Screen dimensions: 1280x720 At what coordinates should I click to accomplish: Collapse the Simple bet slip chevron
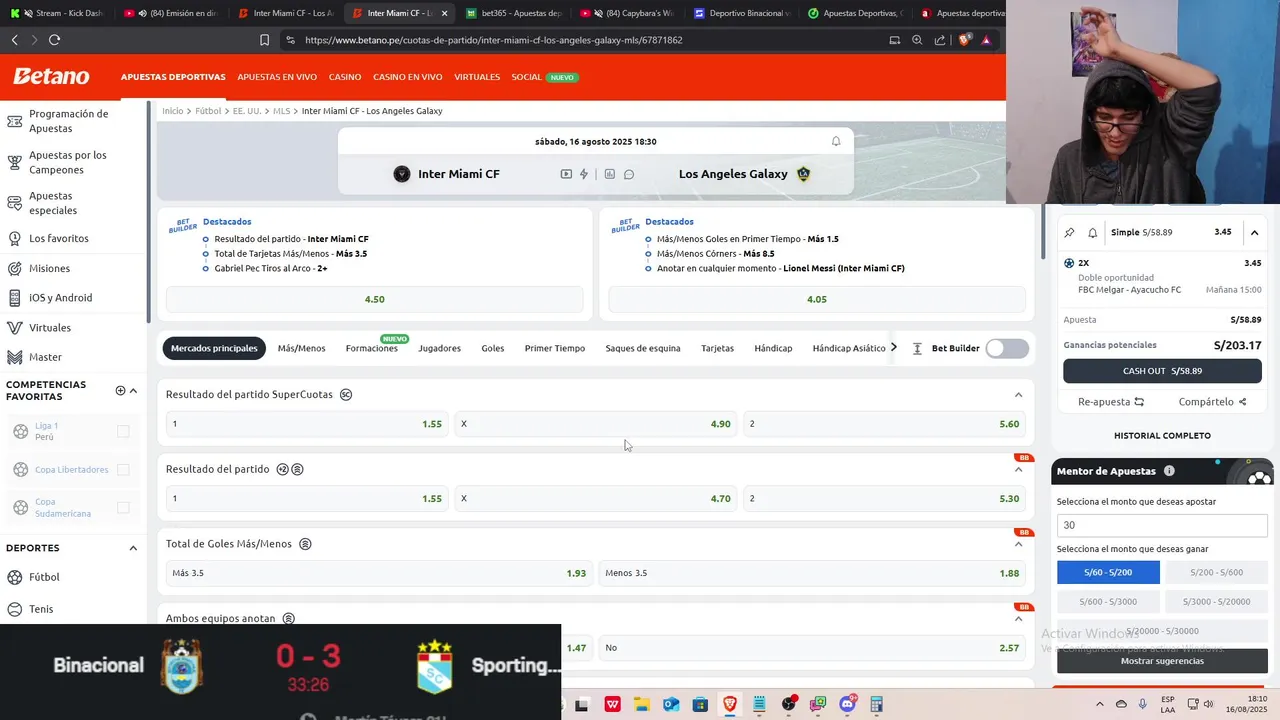tap(1254, 233)
